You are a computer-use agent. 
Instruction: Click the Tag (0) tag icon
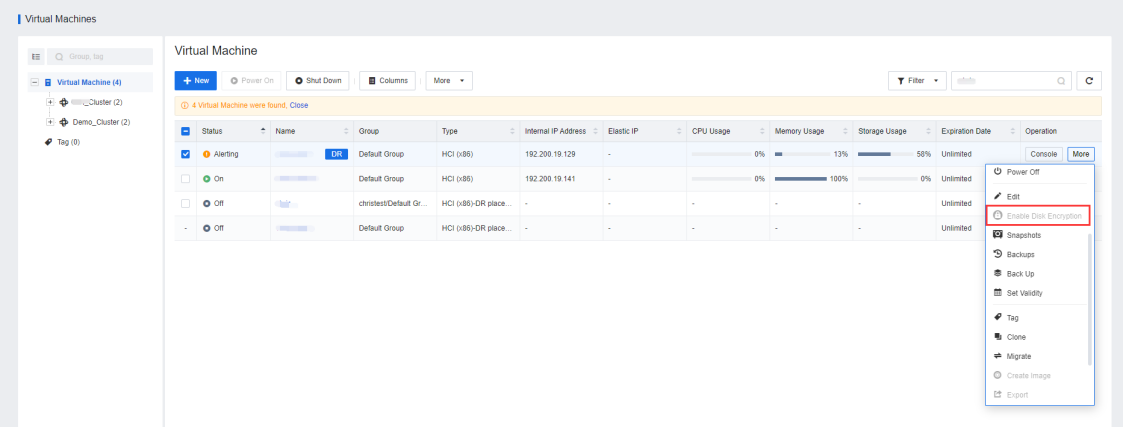pos(49,142)
